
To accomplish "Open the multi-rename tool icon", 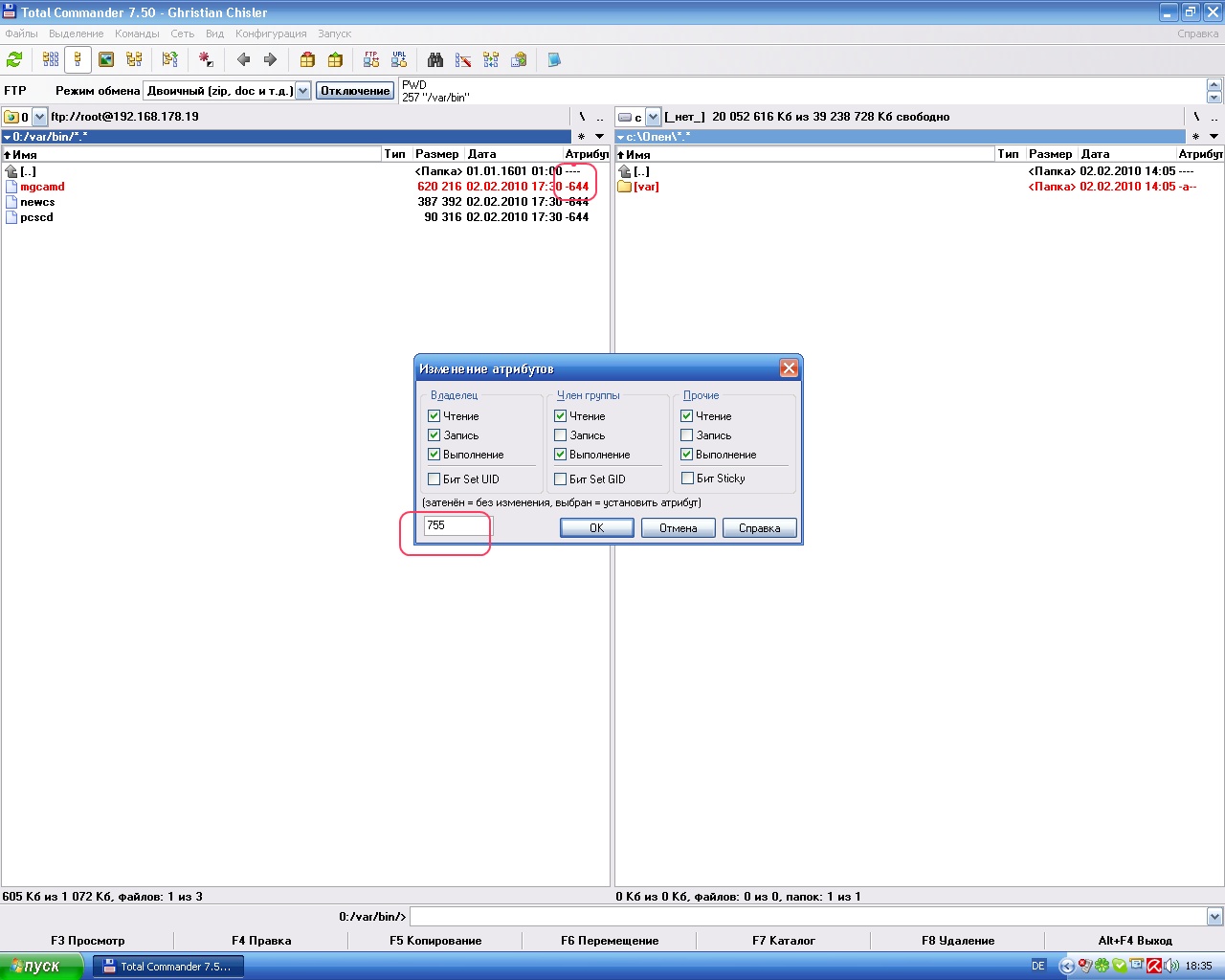I will (x=463, y=59).
